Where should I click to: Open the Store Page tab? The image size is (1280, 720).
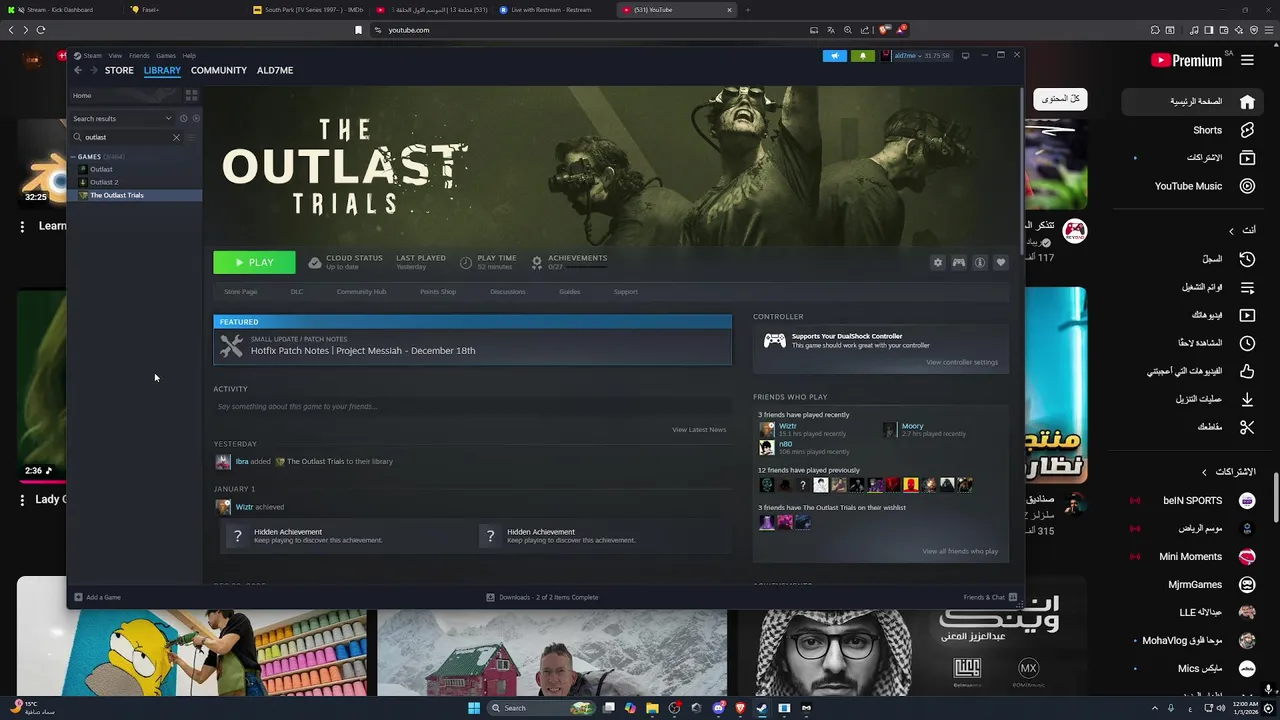[x=241, y=292]
